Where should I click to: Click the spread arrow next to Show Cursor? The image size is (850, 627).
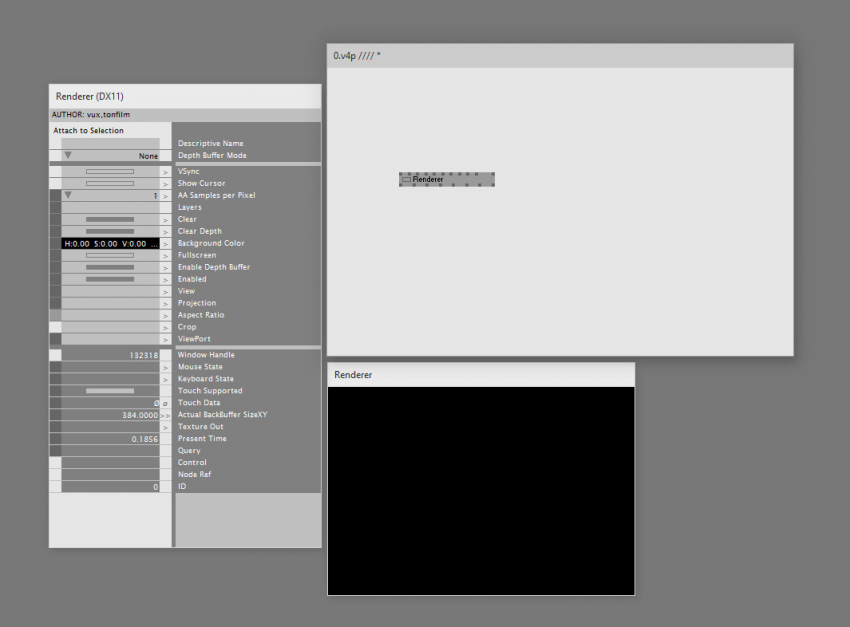coord(166,184)
